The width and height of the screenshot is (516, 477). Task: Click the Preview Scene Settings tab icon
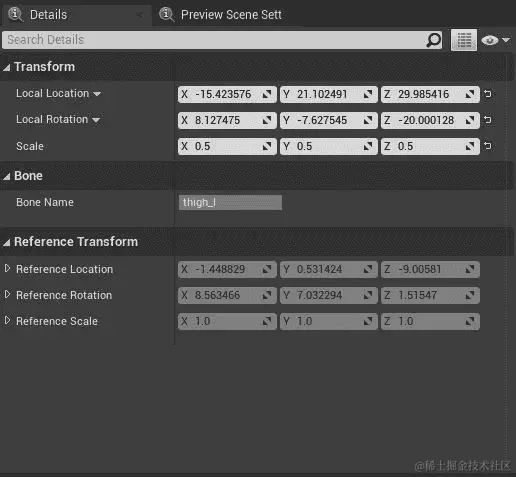coord(166,14)
